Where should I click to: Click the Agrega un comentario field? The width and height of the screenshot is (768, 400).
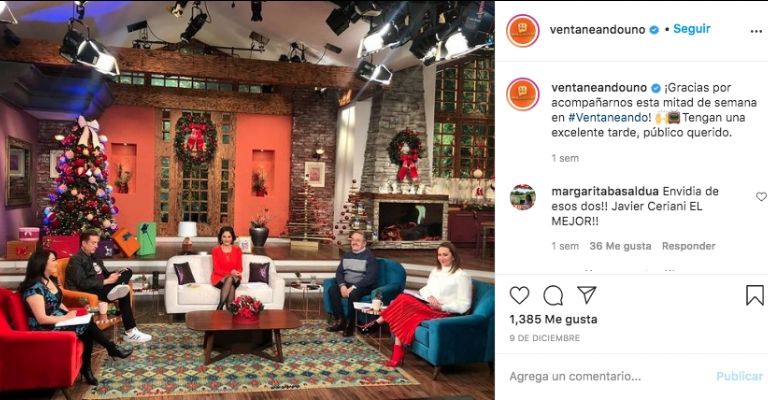(607, 376)
